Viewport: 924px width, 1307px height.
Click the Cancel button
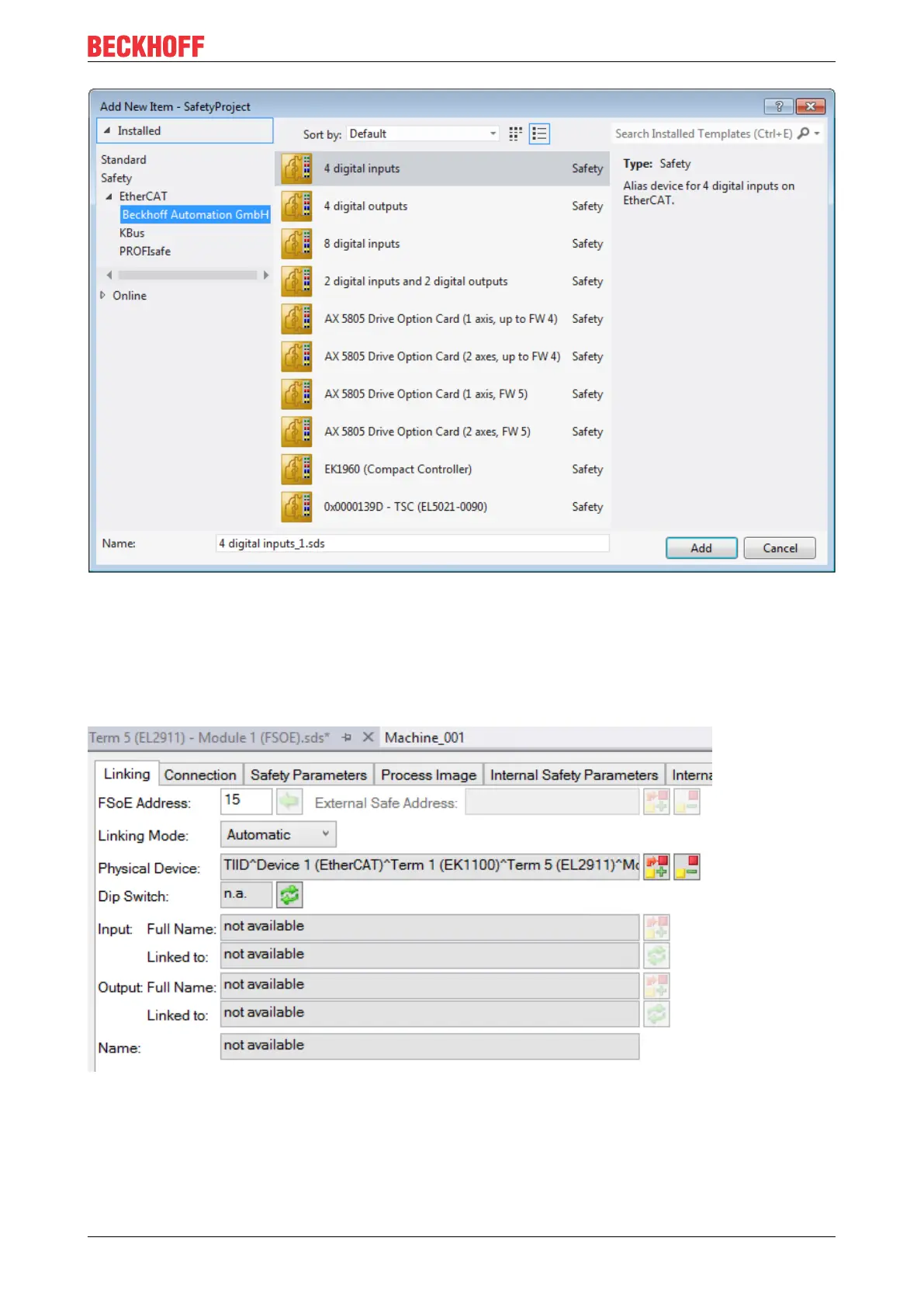[780, 548]
